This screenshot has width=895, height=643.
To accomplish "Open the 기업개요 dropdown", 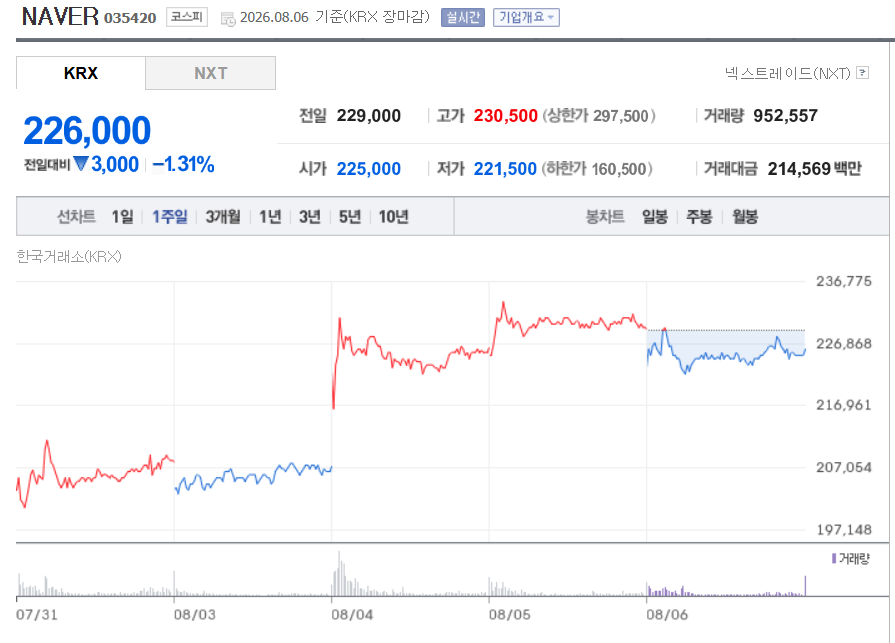I will [x=526, y=18].
